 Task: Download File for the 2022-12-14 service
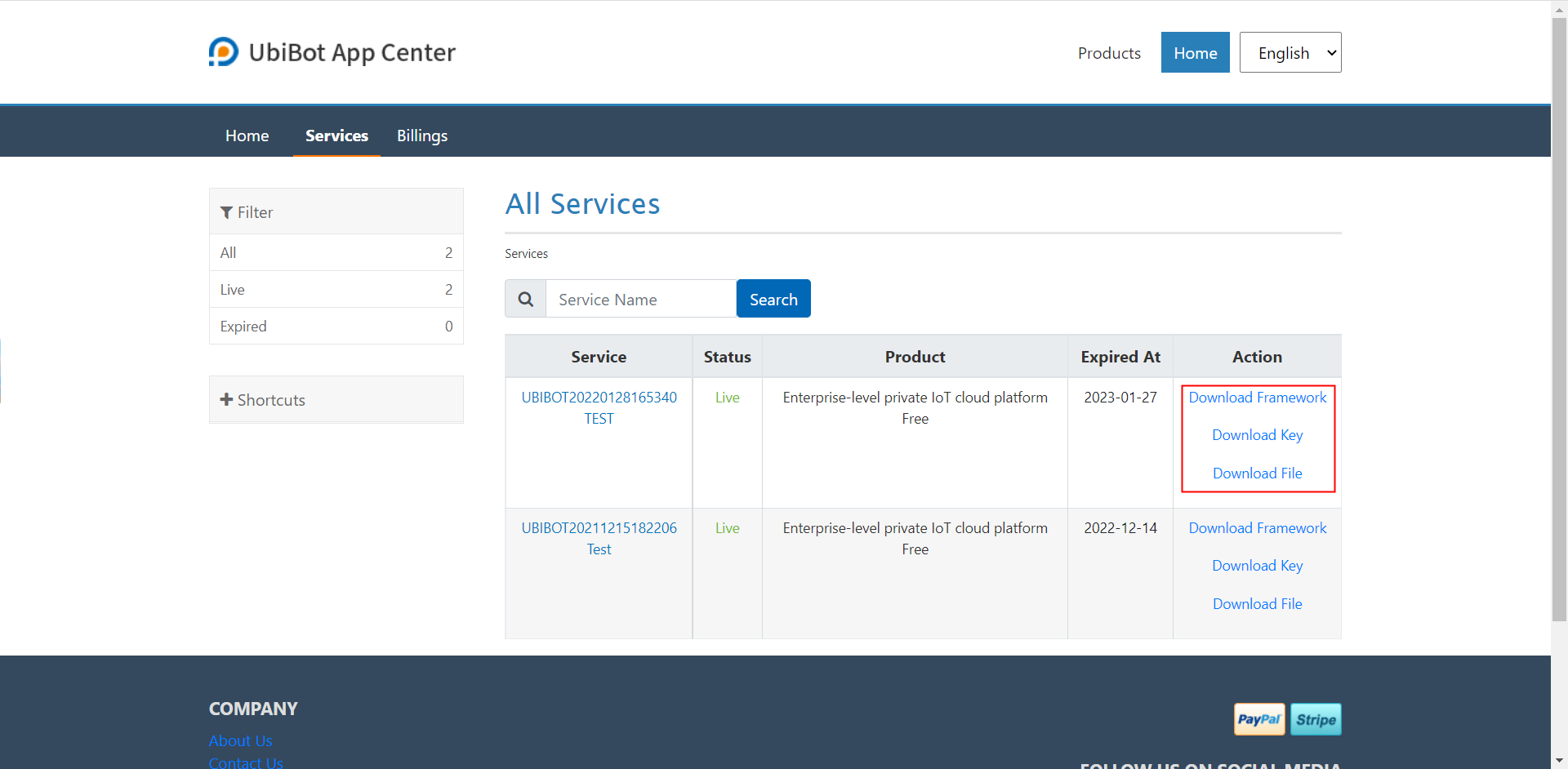(x=1258, y=604)
